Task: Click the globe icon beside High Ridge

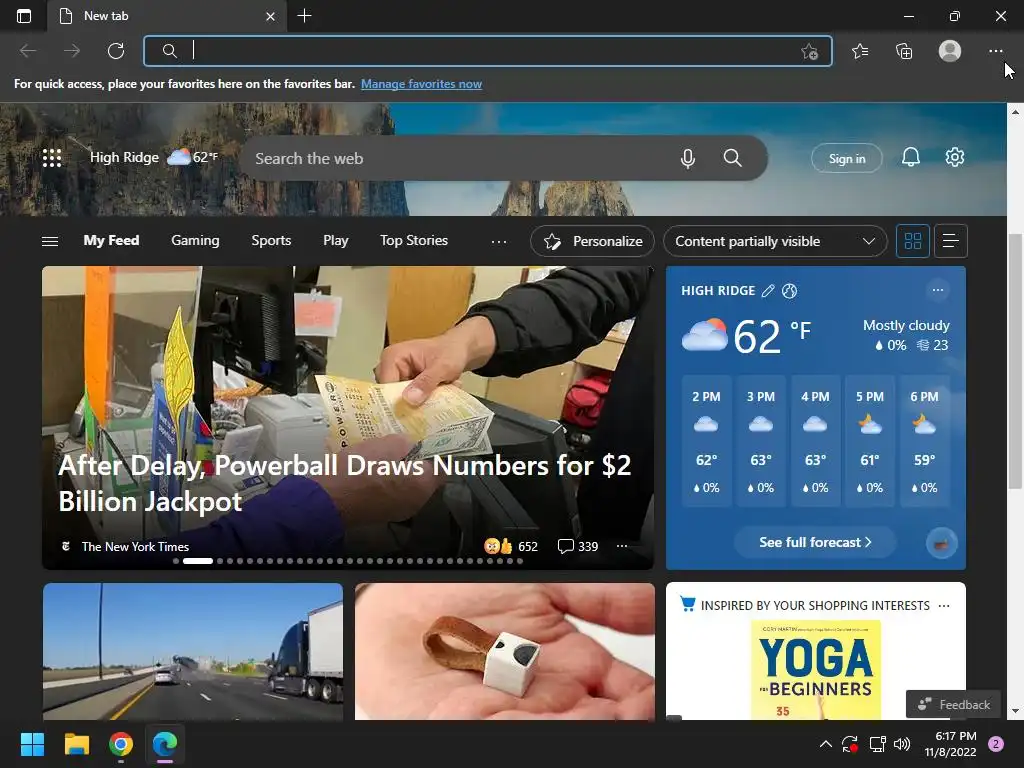Action: (x=790, y=291)
